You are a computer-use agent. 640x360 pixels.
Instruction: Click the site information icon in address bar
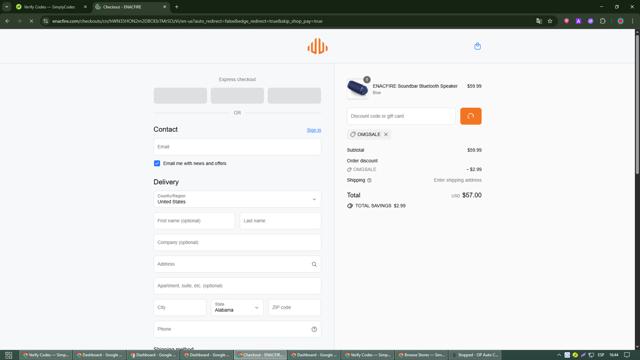(45, 21)
